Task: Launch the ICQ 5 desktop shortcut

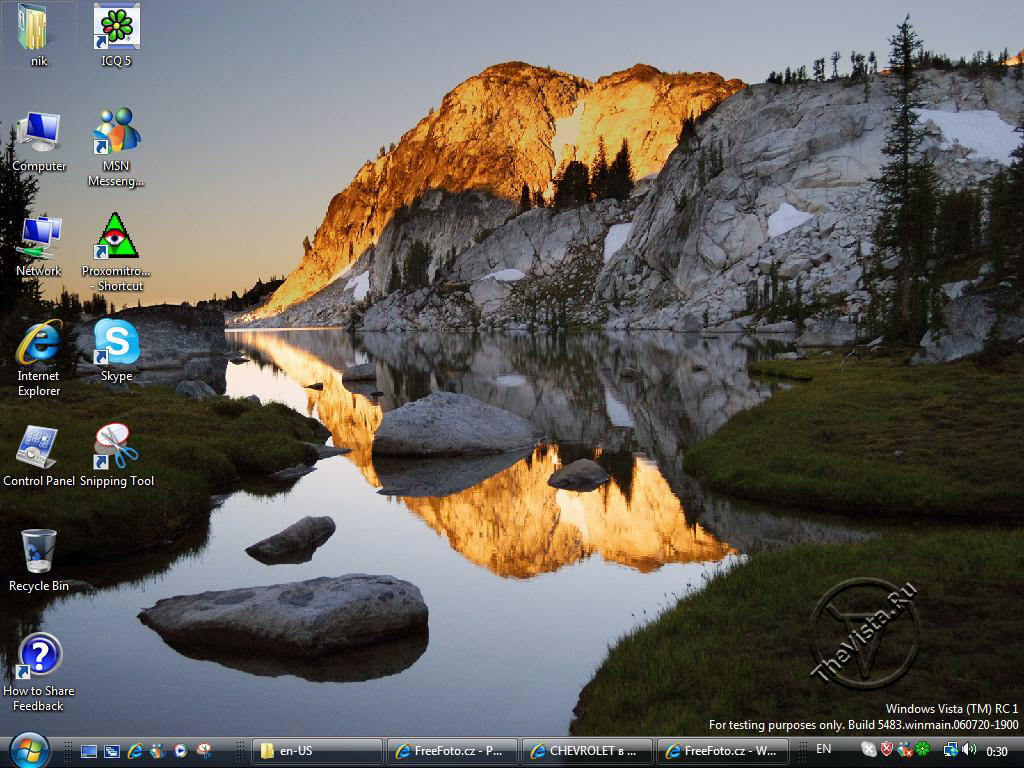Action: point(116,35)
